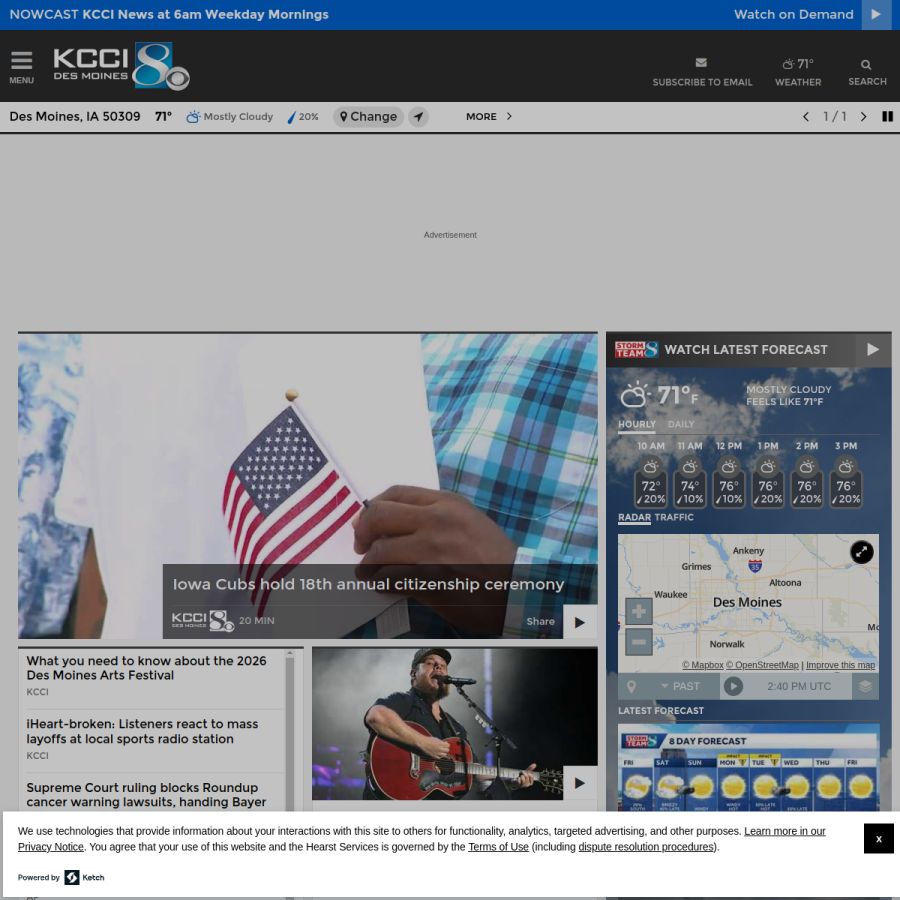Viewport: 900px width, 900px height.
Task: Click the current conditions 71°F icon
Action: pyautogui.click(x=635, y=394)
